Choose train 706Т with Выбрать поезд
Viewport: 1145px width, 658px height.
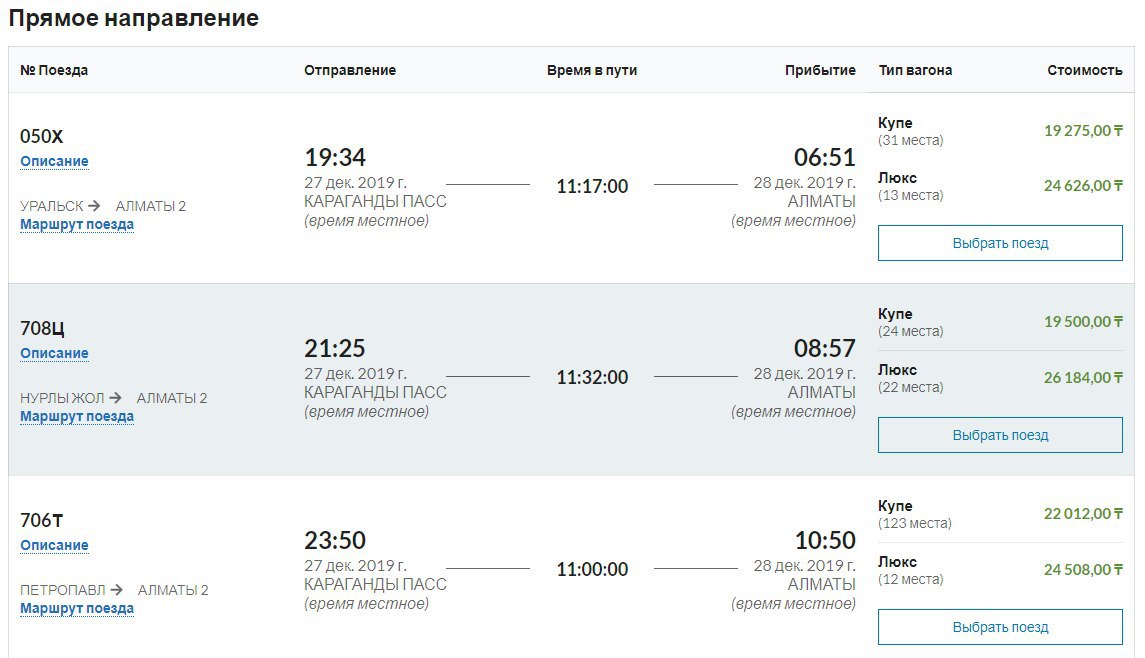coord(1000,627)
